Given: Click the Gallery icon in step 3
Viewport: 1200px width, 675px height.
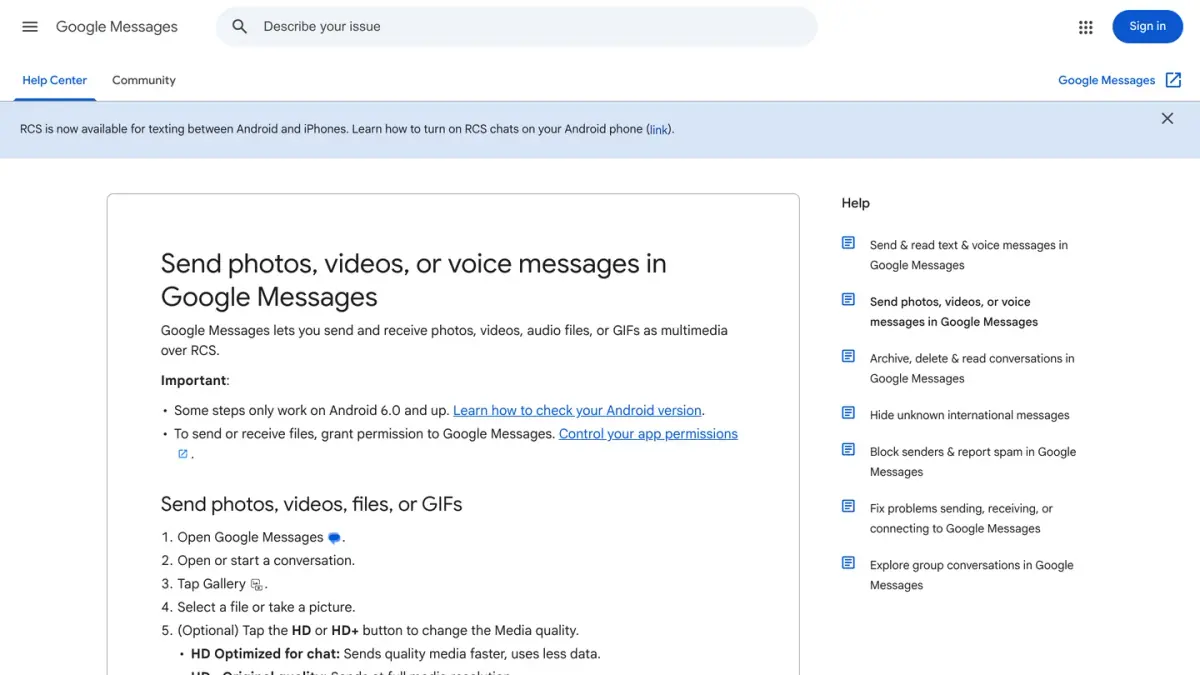Looking at the screenshot, I should 257,585.
